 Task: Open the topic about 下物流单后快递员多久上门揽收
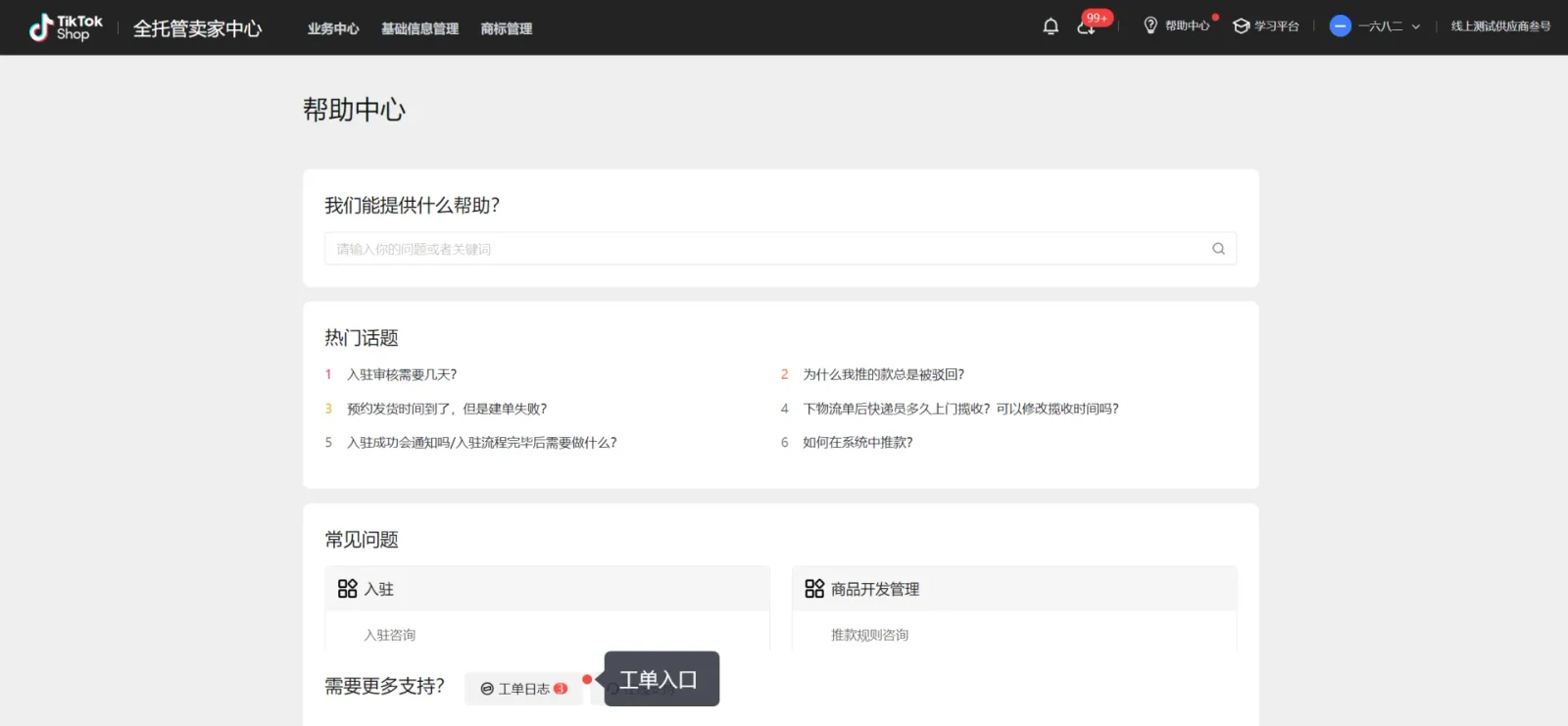(x=960, y=409)
